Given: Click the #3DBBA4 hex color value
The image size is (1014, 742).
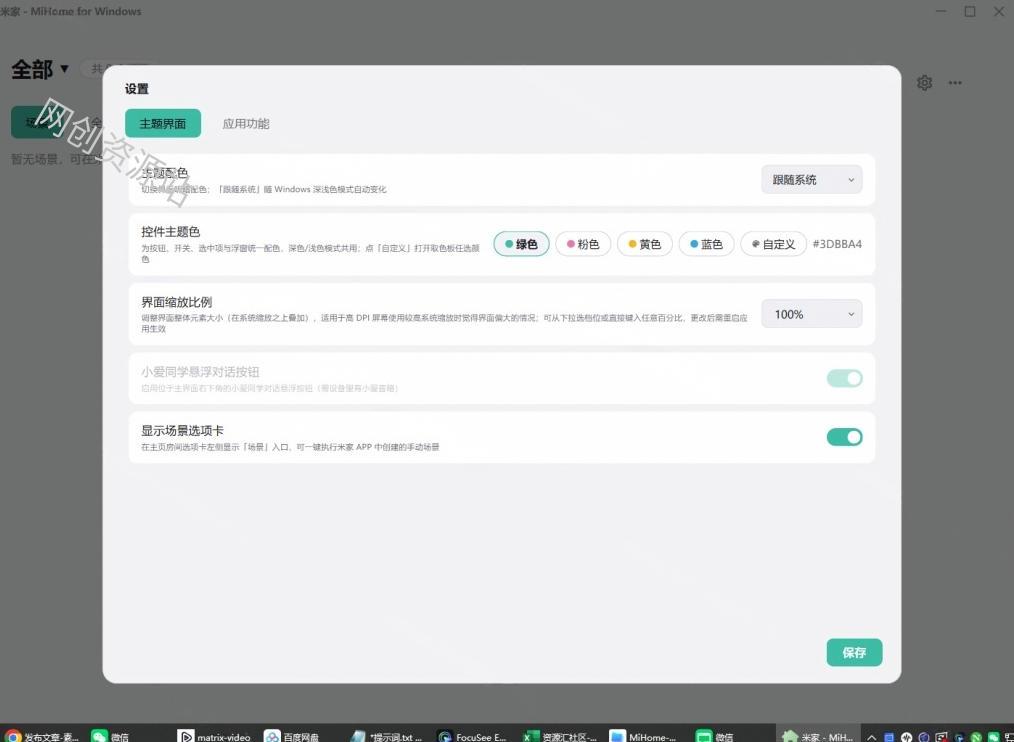Looking at the screenshot, I should pos(837,244).
